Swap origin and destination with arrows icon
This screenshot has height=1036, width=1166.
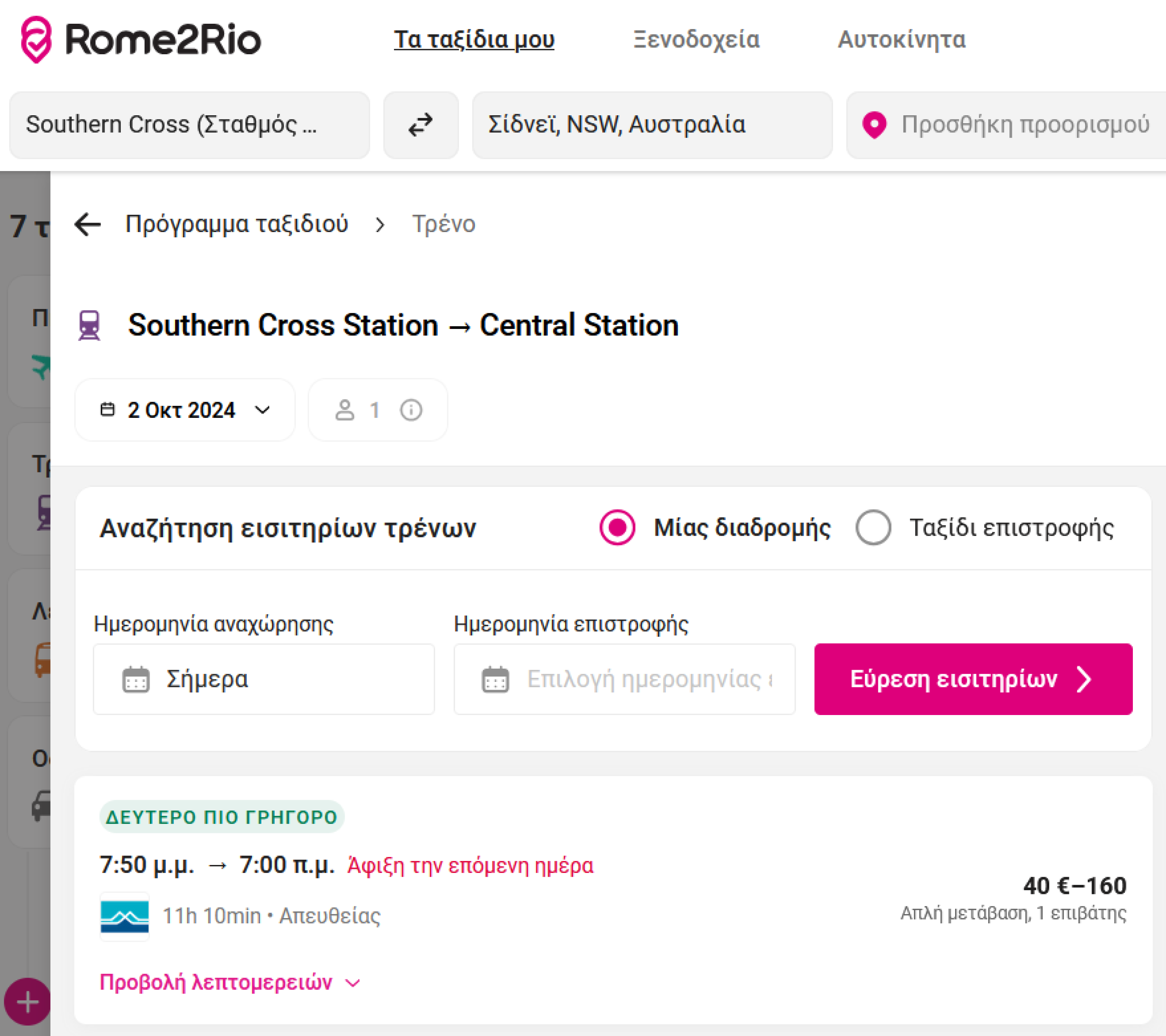[x=421, y=125]
